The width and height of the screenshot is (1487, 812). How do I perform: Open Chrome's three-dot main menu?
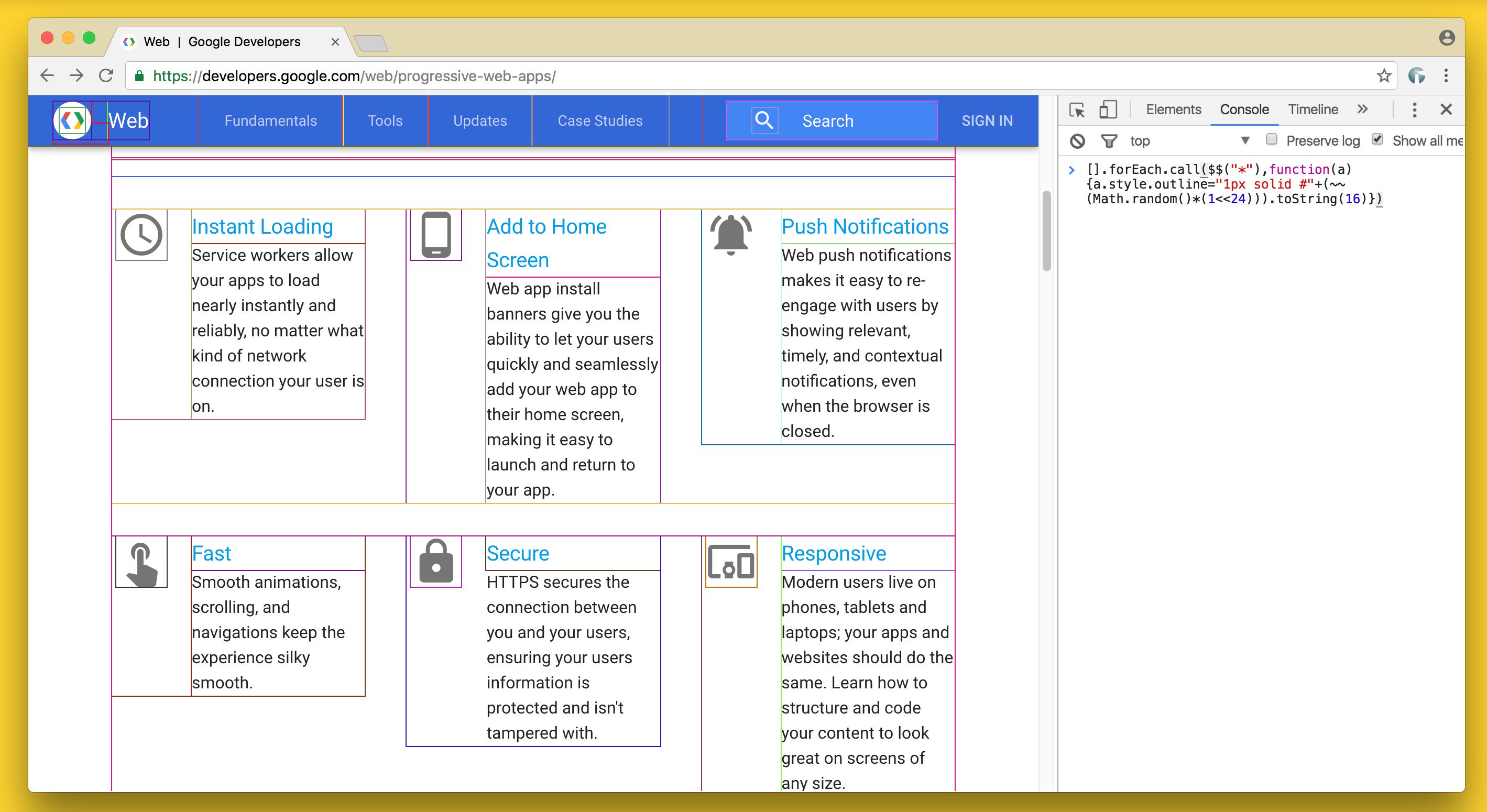[1446, 75]
